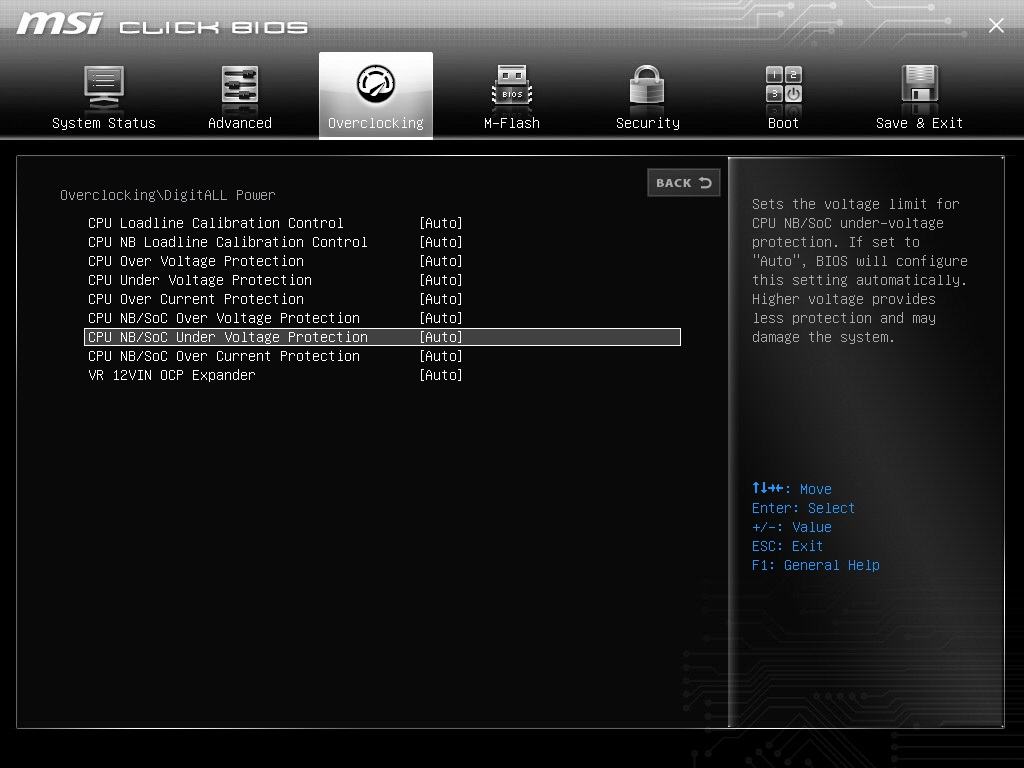Change CPU Loadline Calibration Control value

tap(441, 223)
